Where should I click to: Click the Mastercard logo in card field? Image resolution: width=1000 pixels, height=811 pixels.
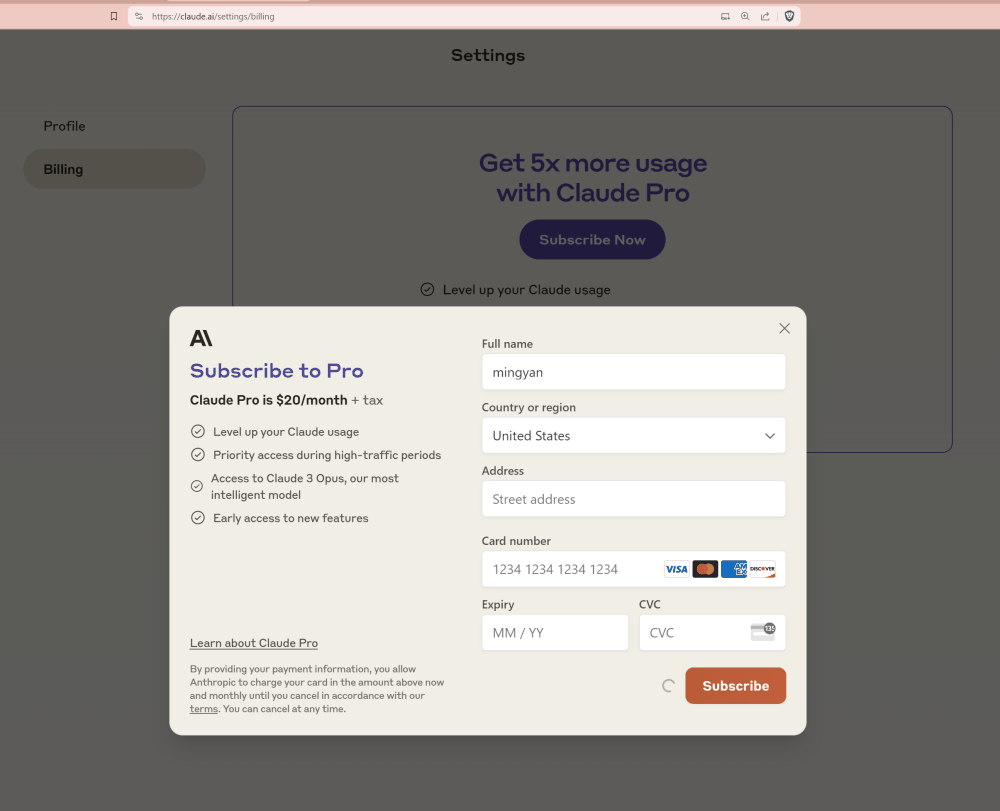pos(705,569)
